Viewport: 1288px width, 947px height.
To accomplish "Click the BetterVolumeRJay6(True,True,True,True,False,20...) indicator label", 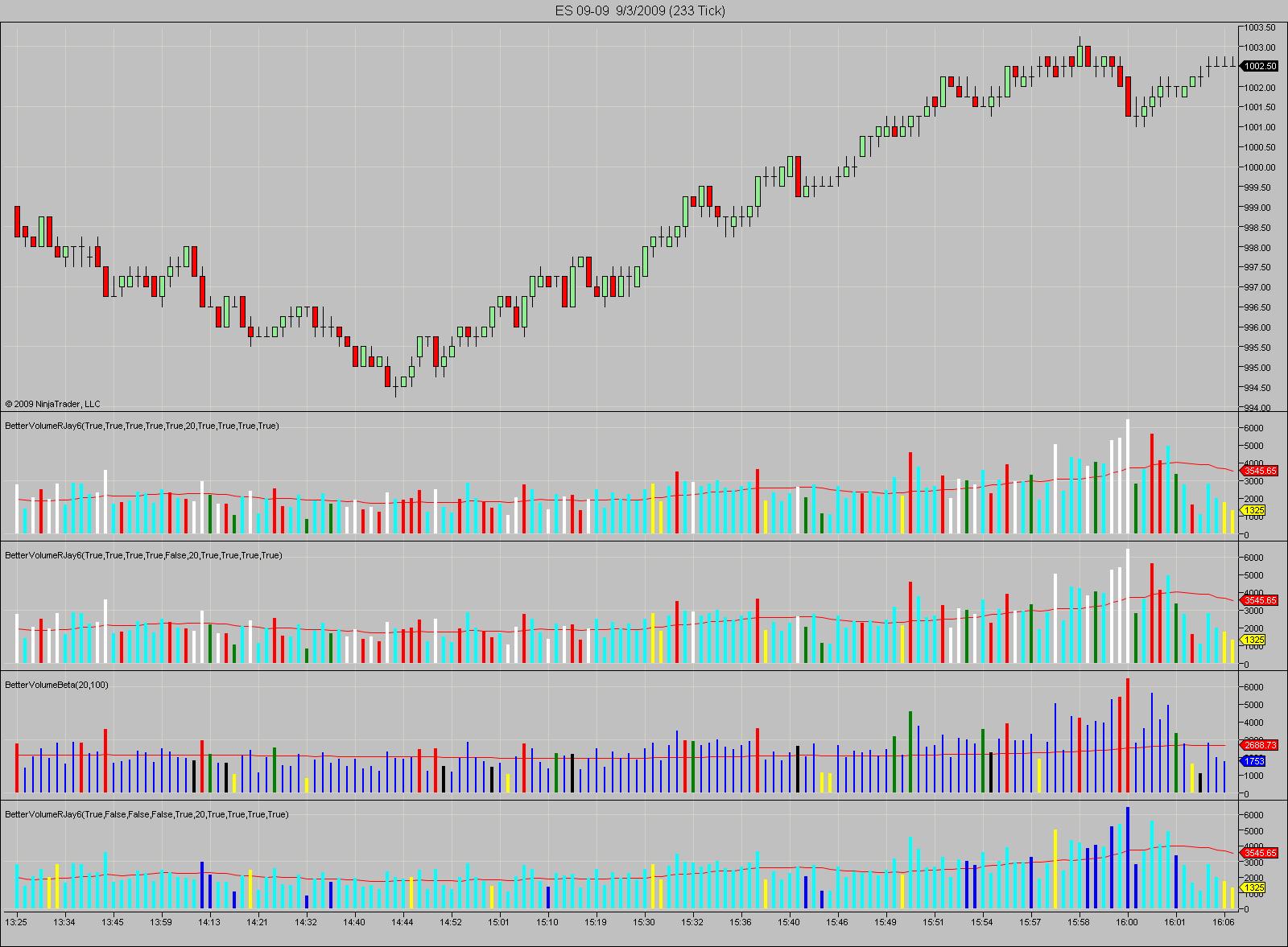I will click(x=143, y=555).
